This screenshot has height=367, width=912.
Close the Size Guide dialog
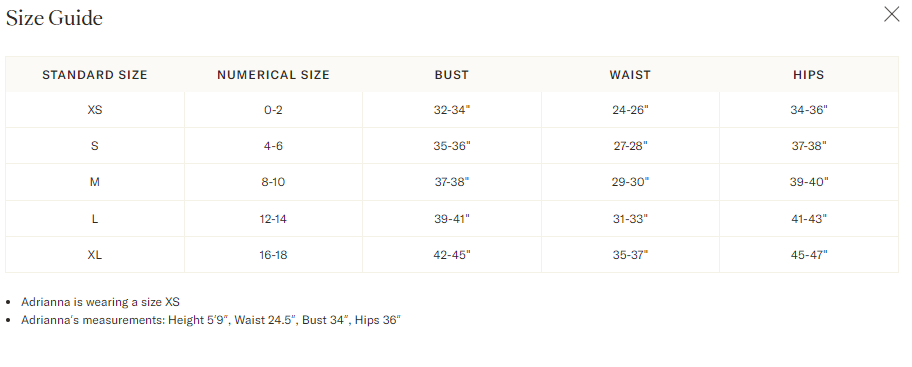tap(891, 15)
